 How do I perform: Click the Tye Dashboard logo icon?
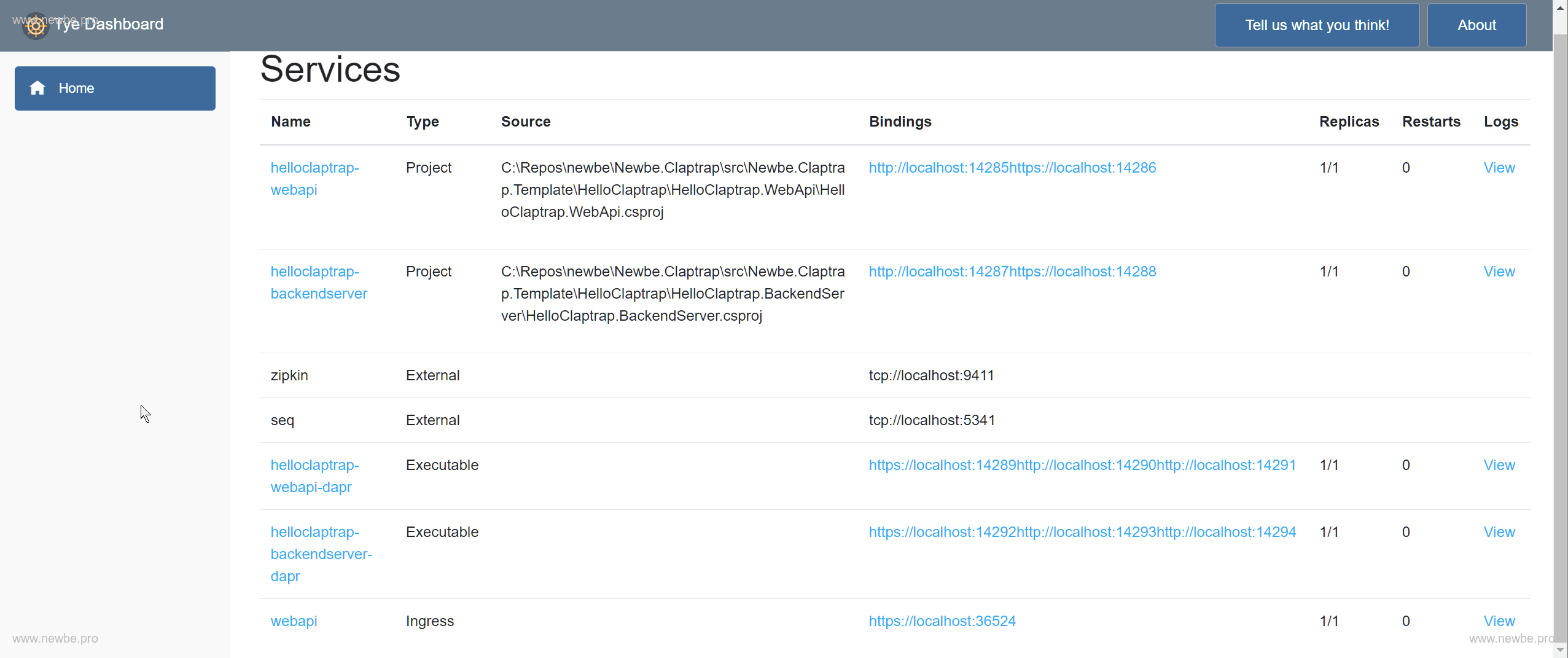pyautogui.click(x=36, y=26)
